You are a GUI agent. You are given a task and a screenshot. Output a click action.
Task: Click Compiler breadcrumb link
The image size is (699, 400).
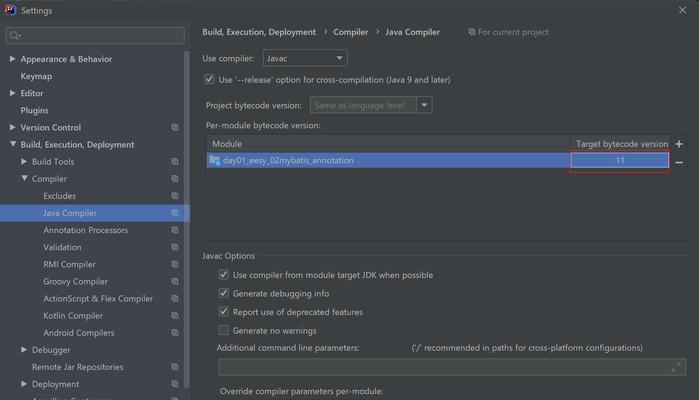[x=351, y=32]
